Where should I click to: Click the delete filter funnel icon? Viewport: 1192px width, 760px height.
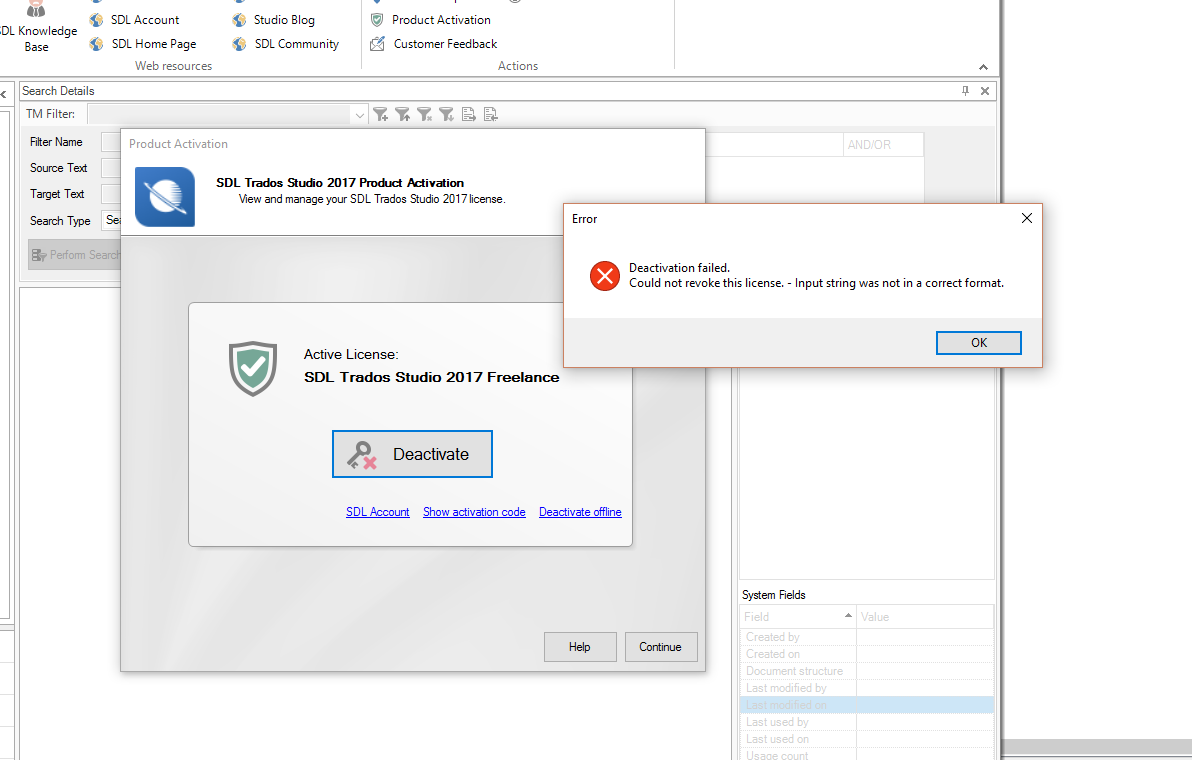pyautogui.click(x=425, y=114)
